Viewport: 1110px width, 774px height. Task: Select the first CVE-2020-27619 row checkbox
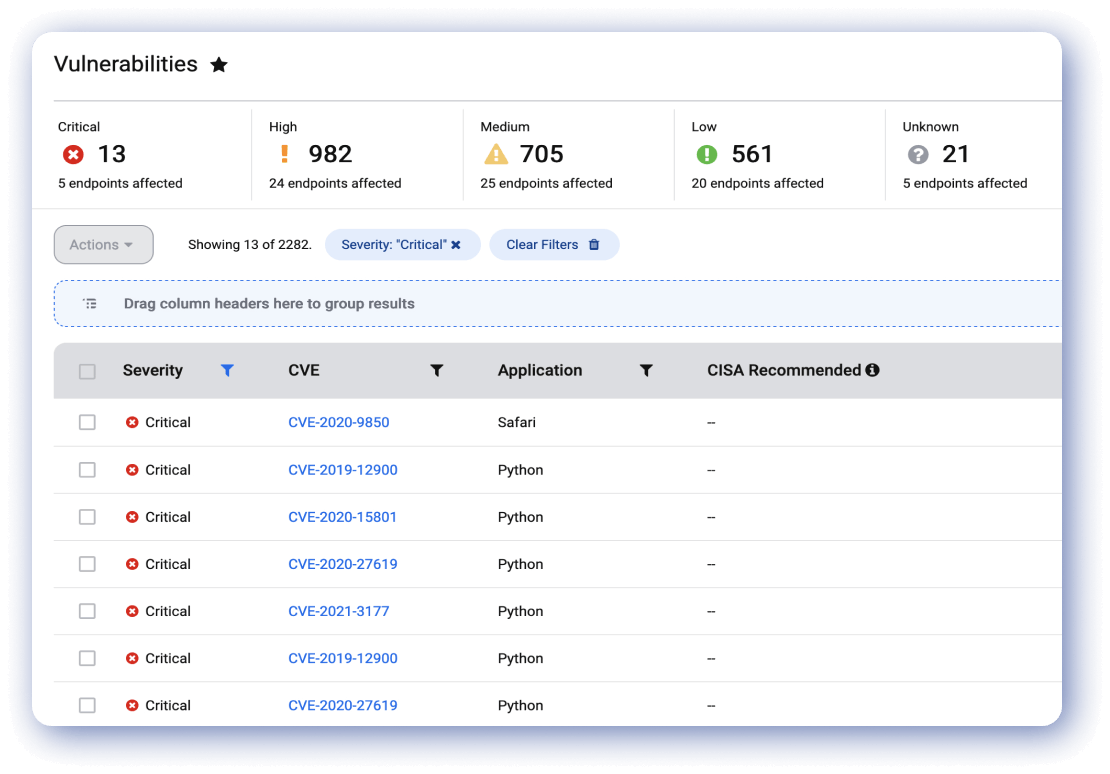point(87,564)
